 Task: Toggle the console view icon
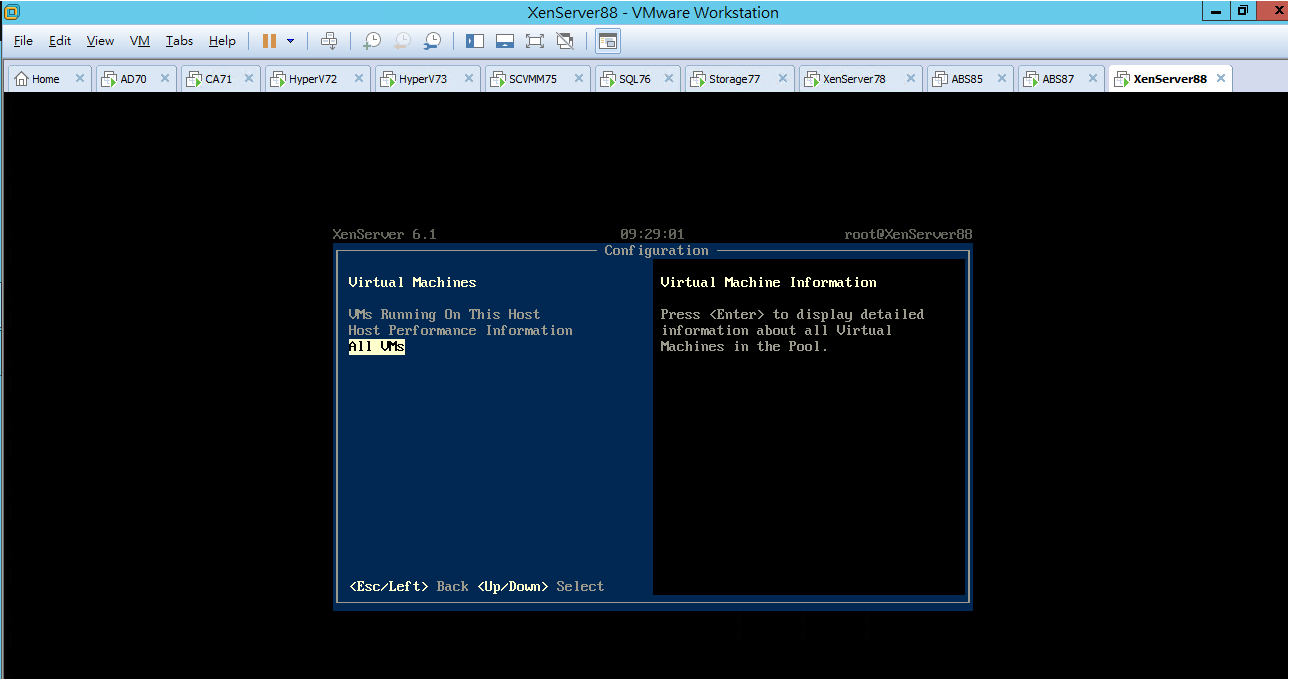608,41
